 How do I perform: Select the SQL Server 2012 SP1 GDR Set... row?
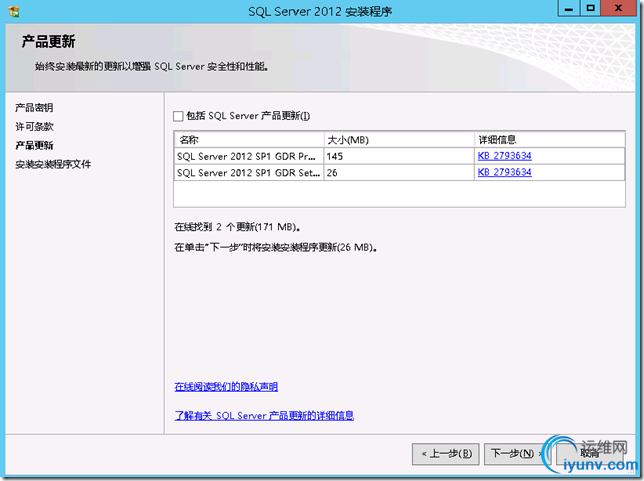[x=399, y=173]
